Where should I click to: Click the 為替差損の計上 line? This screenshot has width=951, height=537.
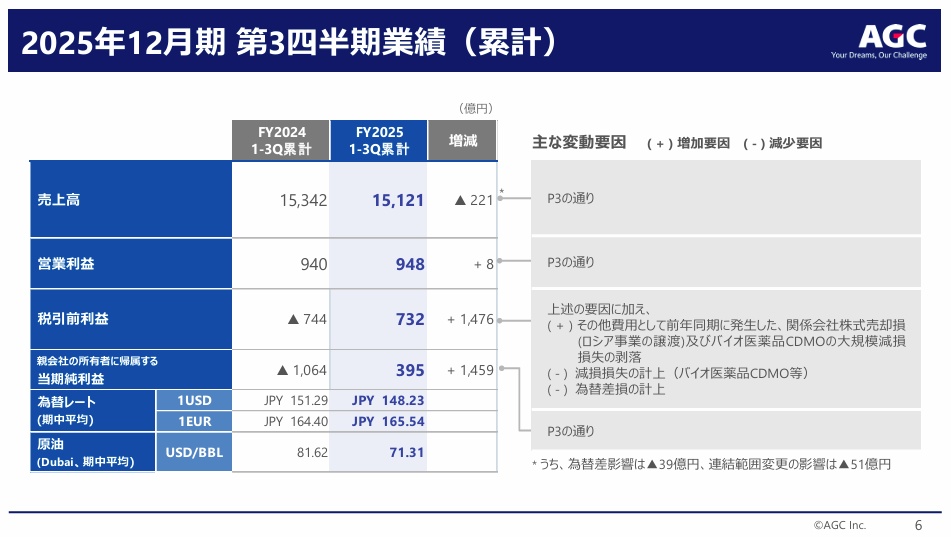click(x=607, y=390)
